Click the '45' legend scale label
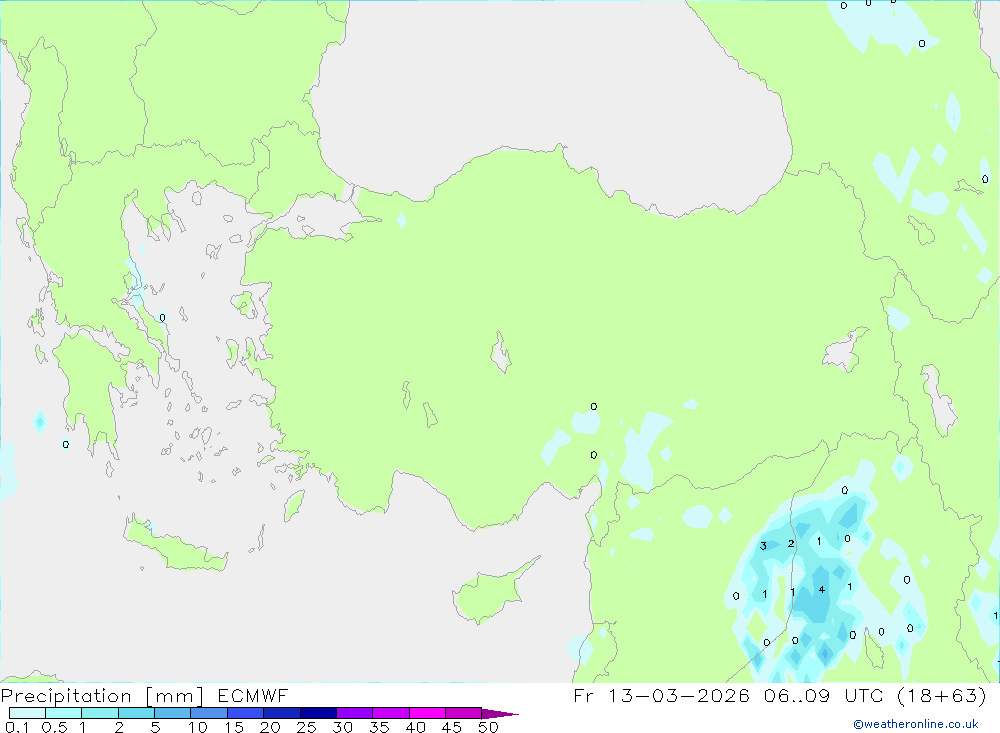Image resolution: width=1000 pixels, height=733 pixels. 452,727
